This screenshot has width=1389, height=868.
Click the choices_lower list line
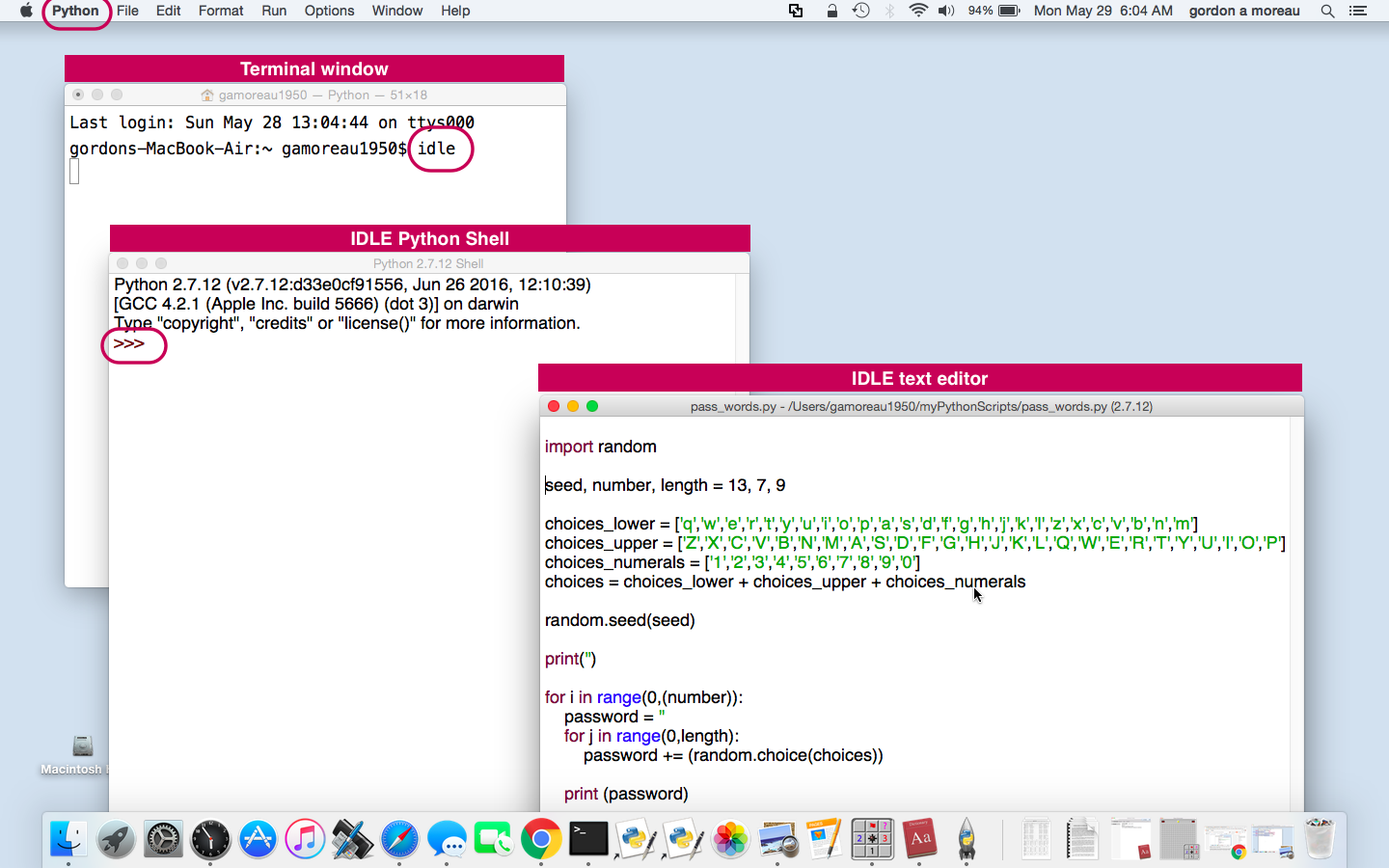[x=871, y=524]
